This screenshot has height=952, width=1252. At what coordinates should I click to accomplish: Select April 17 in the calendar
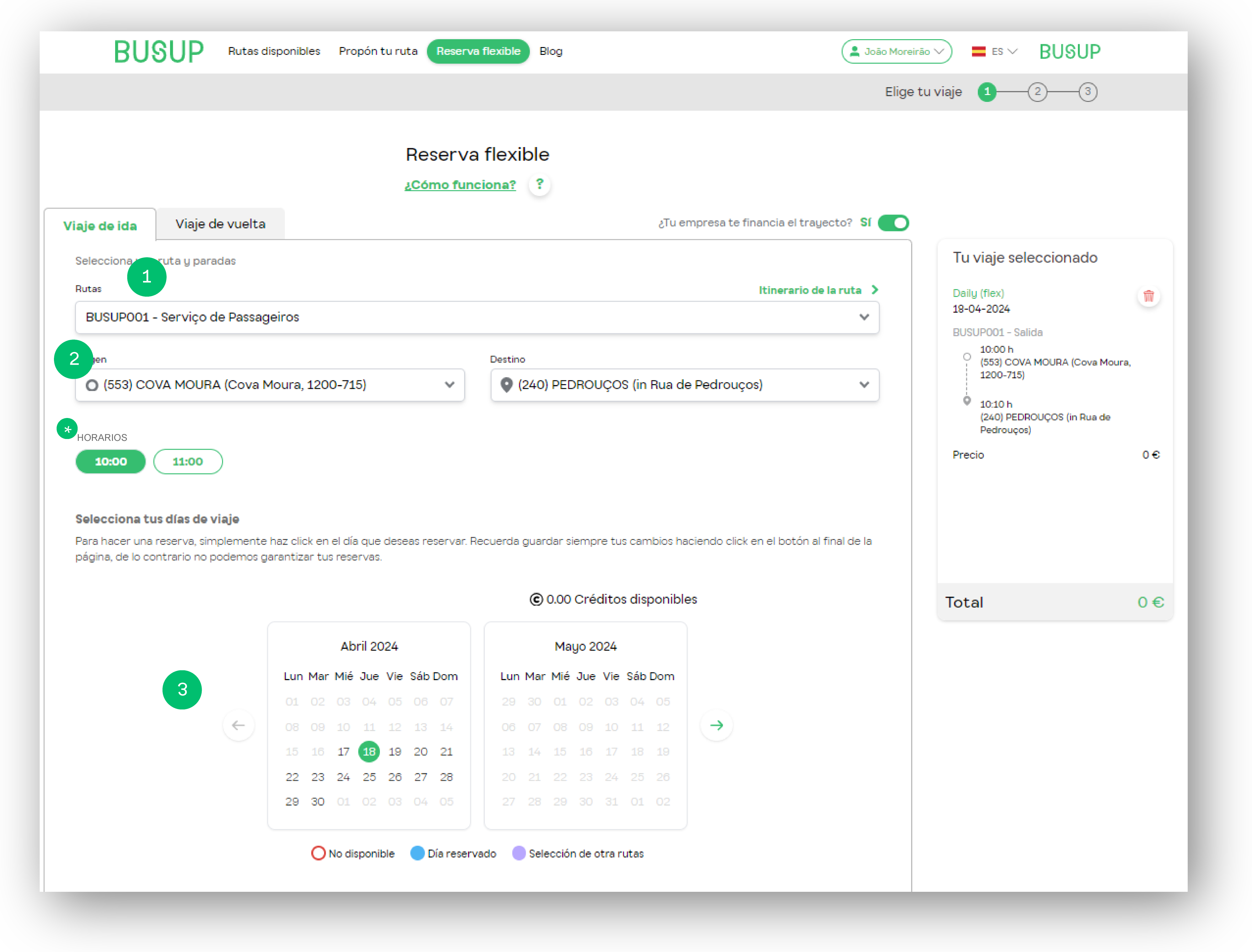click(x=343, y=751)
